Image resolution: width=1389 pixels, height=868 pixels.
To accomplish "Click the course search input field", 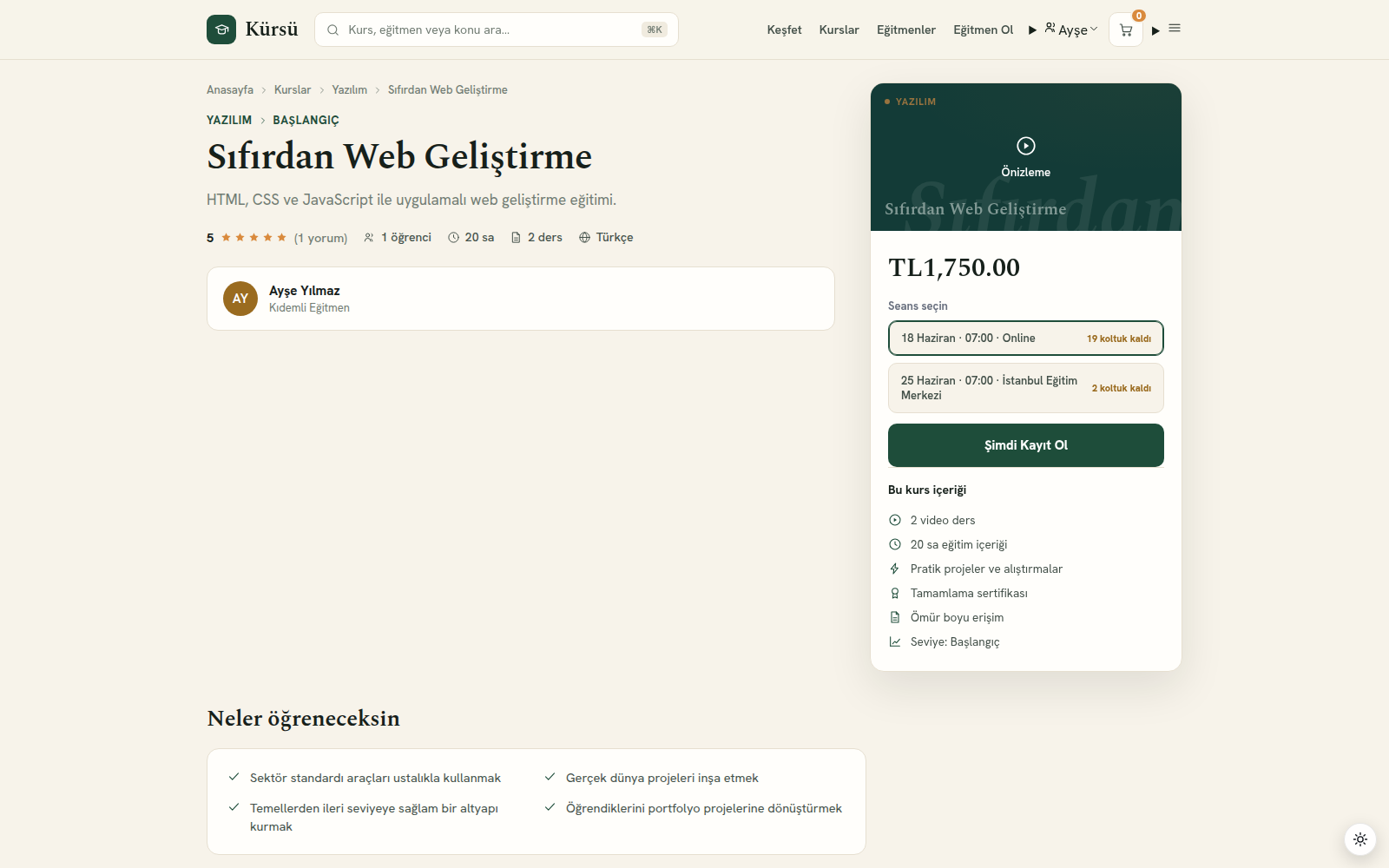I will (x=497, y=30).
